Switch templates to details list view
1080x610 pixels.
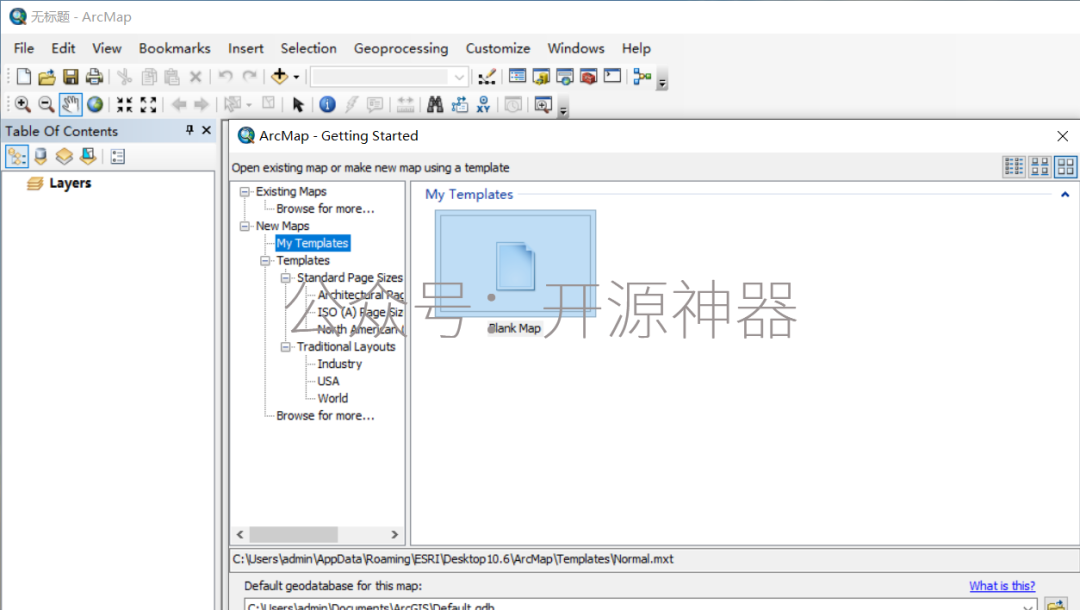click(1014, 167)
